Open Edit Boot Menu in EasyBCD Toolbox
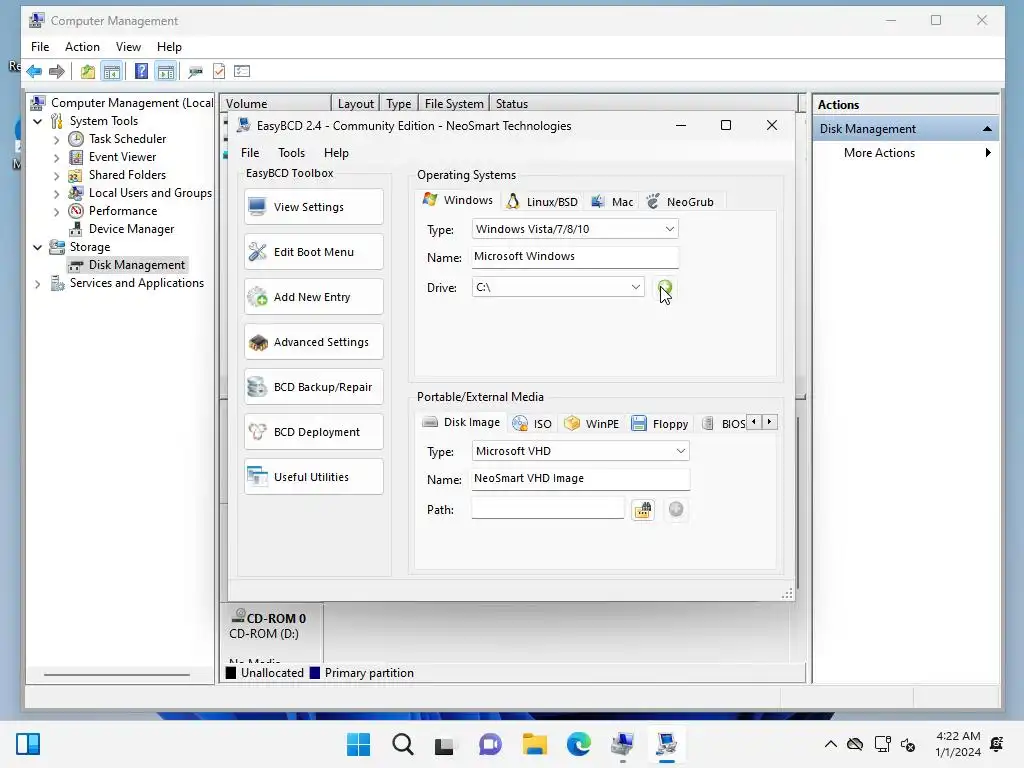This screenshot has height=768, width=1024. pos(314,252)
